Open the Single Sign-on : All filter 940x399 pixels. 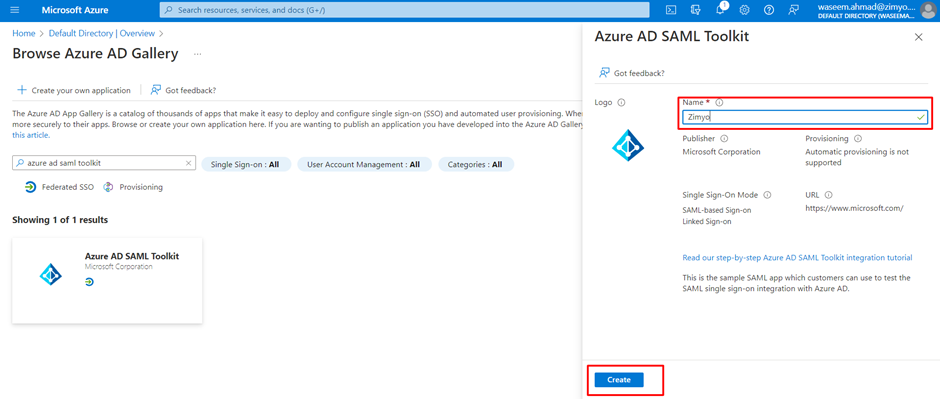pyautogui.click(x=246, y=164)
